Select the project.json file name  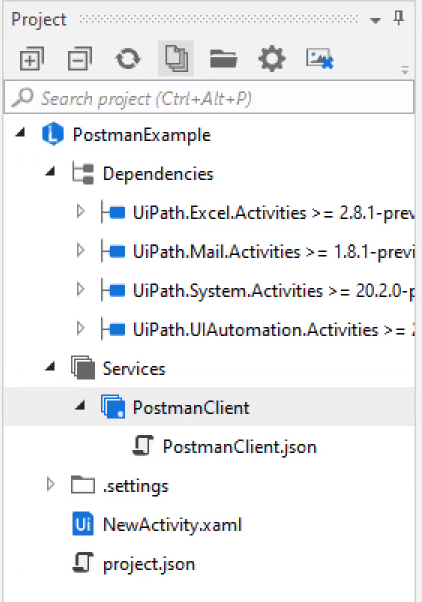[x=149, y=565]
